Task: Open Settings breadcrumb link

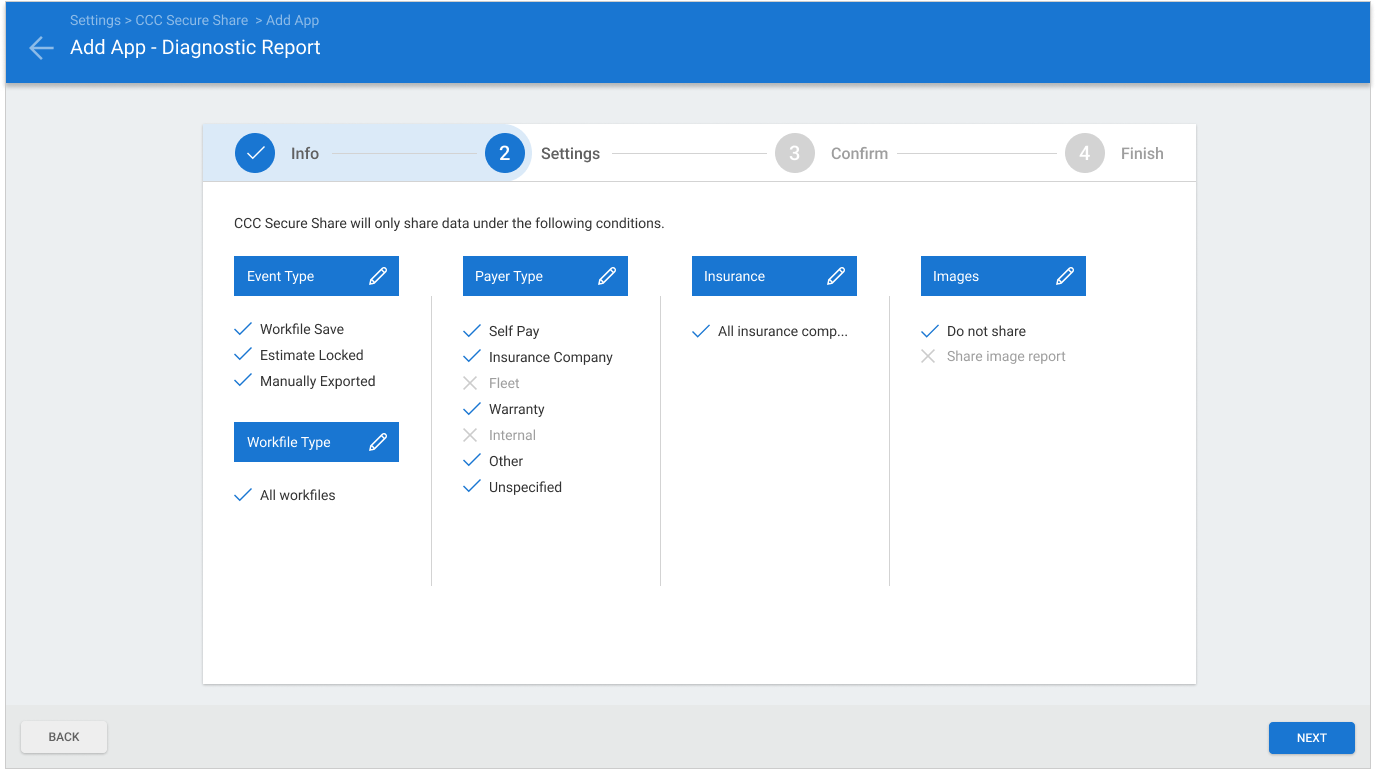Action: point(95,20)
